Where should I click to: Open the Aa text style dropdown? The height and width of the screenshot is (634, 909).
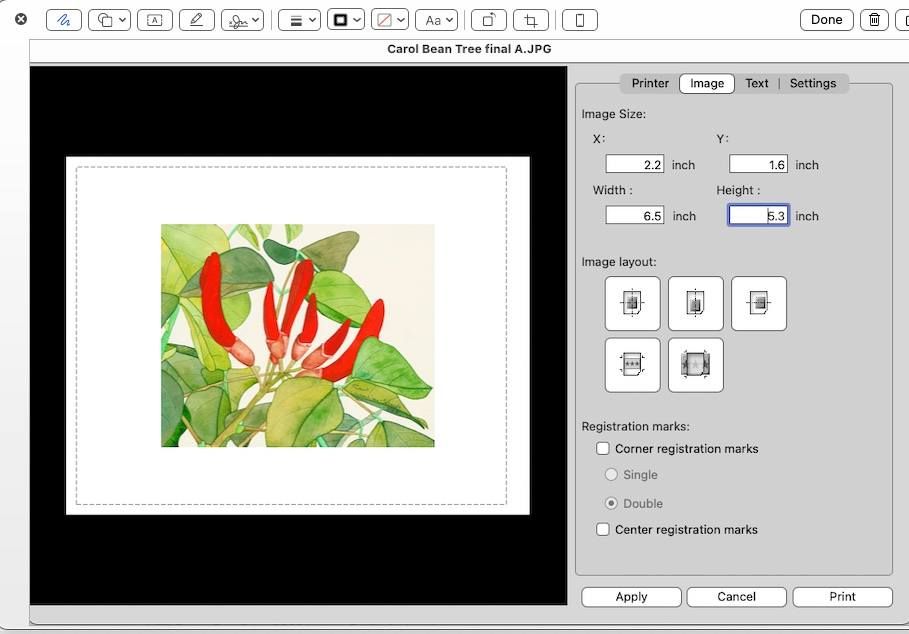(x=437, y=20)
